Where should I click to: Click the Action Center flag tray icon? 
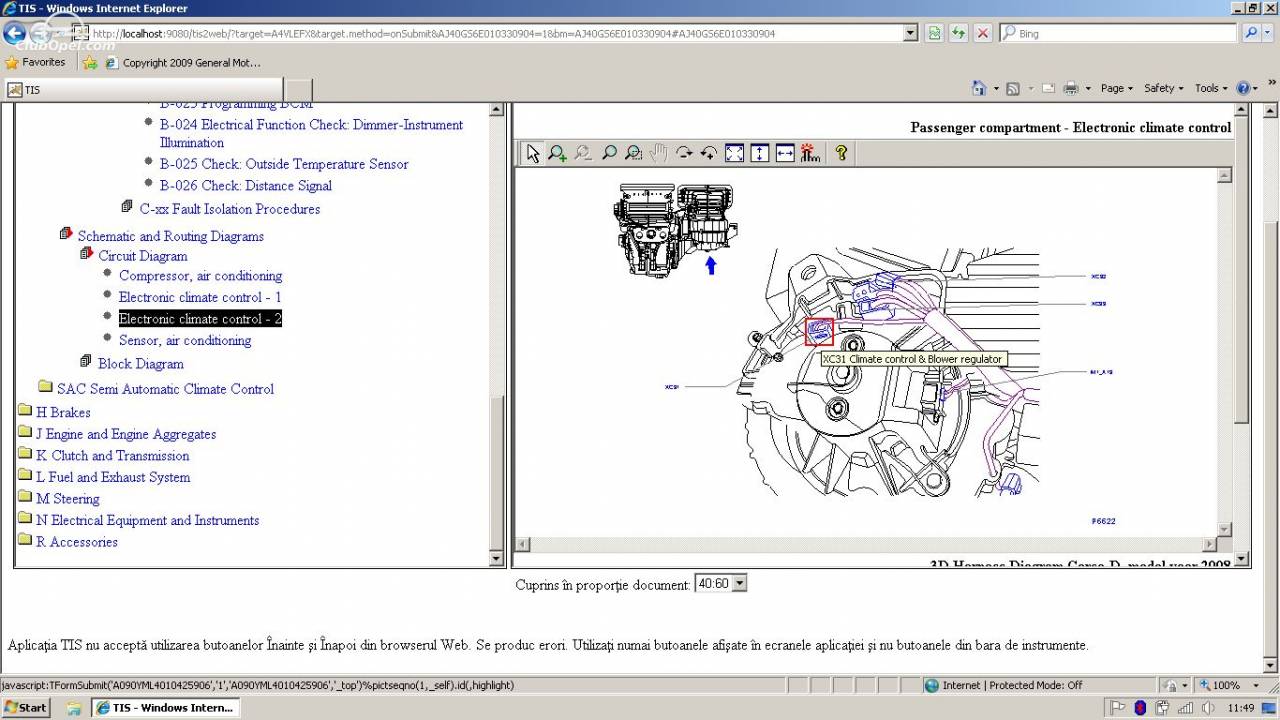[x=1118, y=708]
